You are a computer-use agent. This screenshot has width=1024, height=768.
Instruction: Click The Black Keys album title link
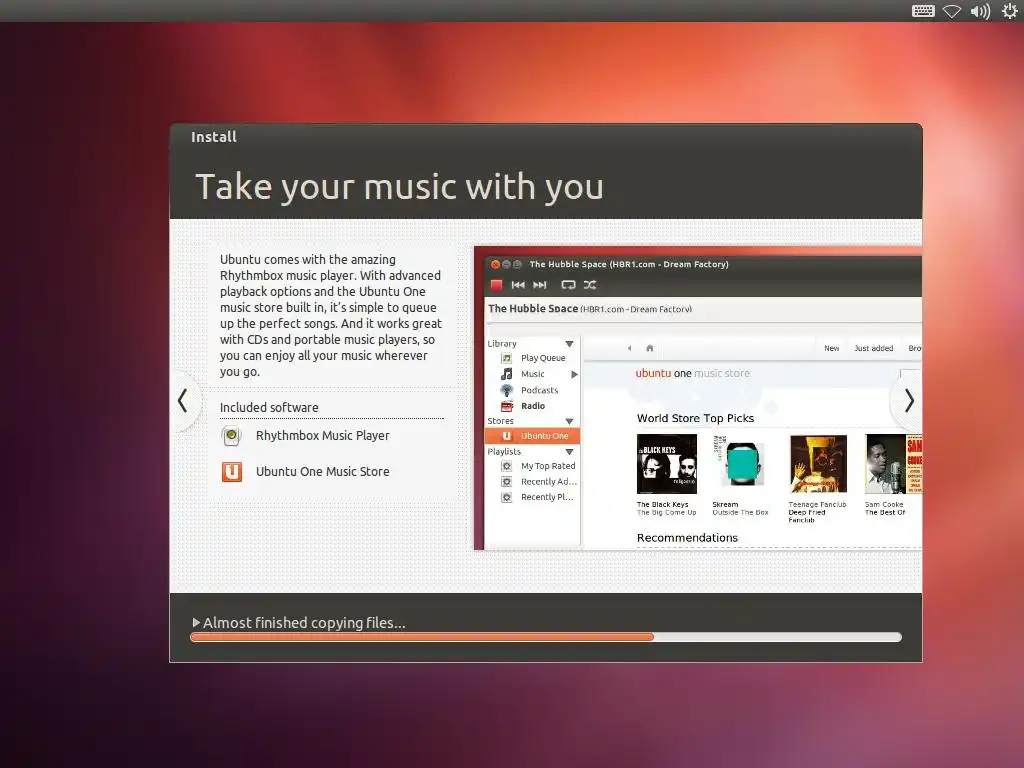coord(666,509)
